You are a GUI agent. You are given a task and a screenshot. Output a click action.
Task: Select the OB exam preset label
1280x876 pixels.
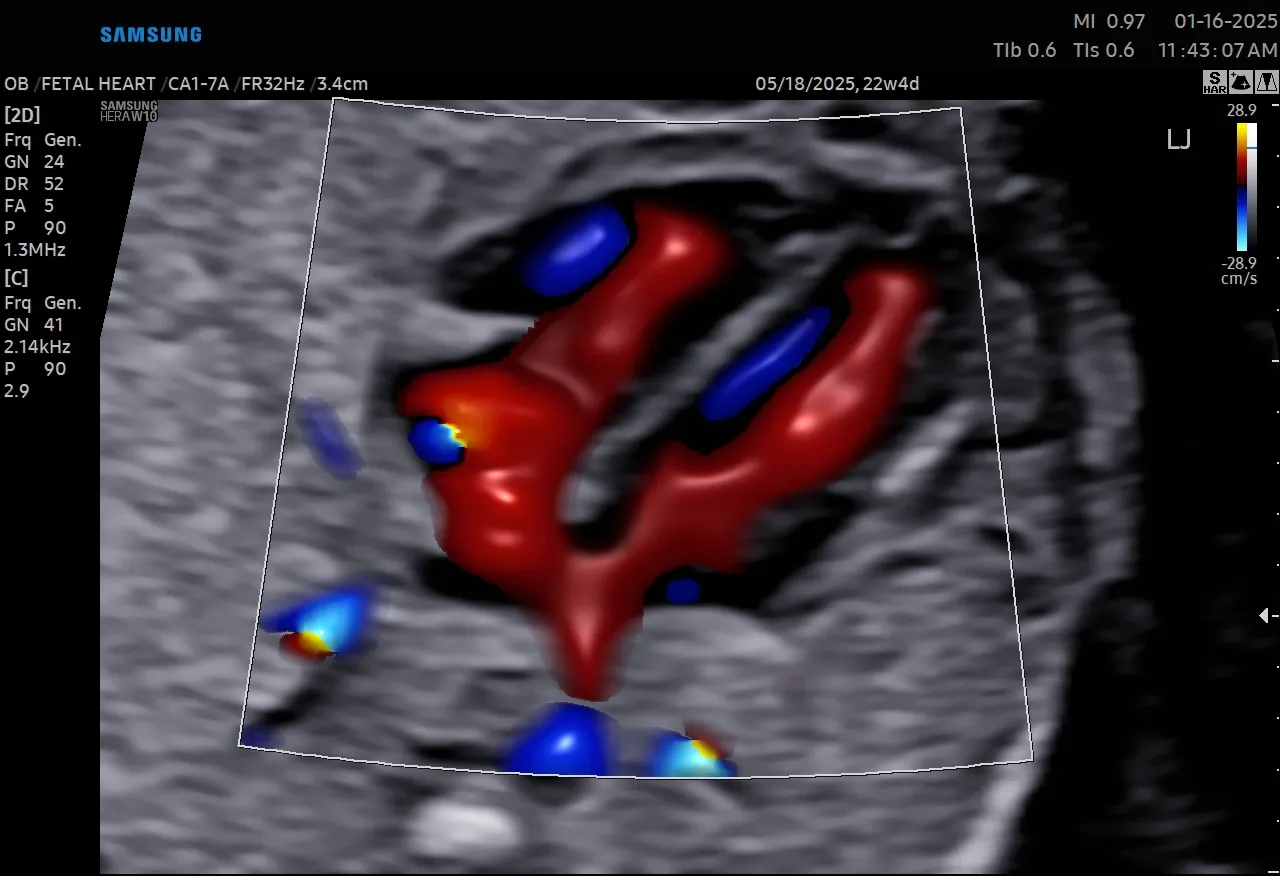pos(16,84)
